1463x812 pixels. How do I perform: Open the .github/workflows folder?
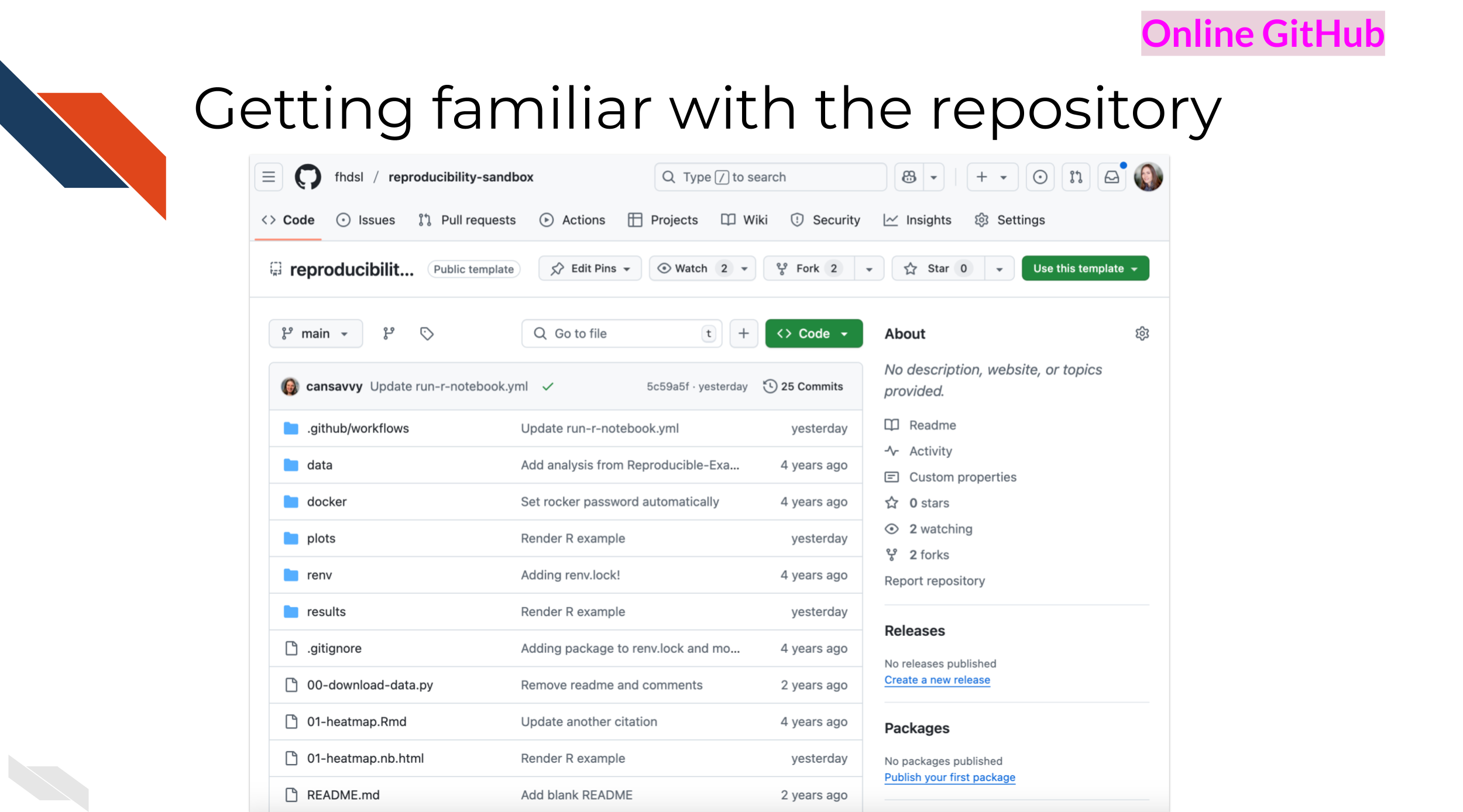358,428
